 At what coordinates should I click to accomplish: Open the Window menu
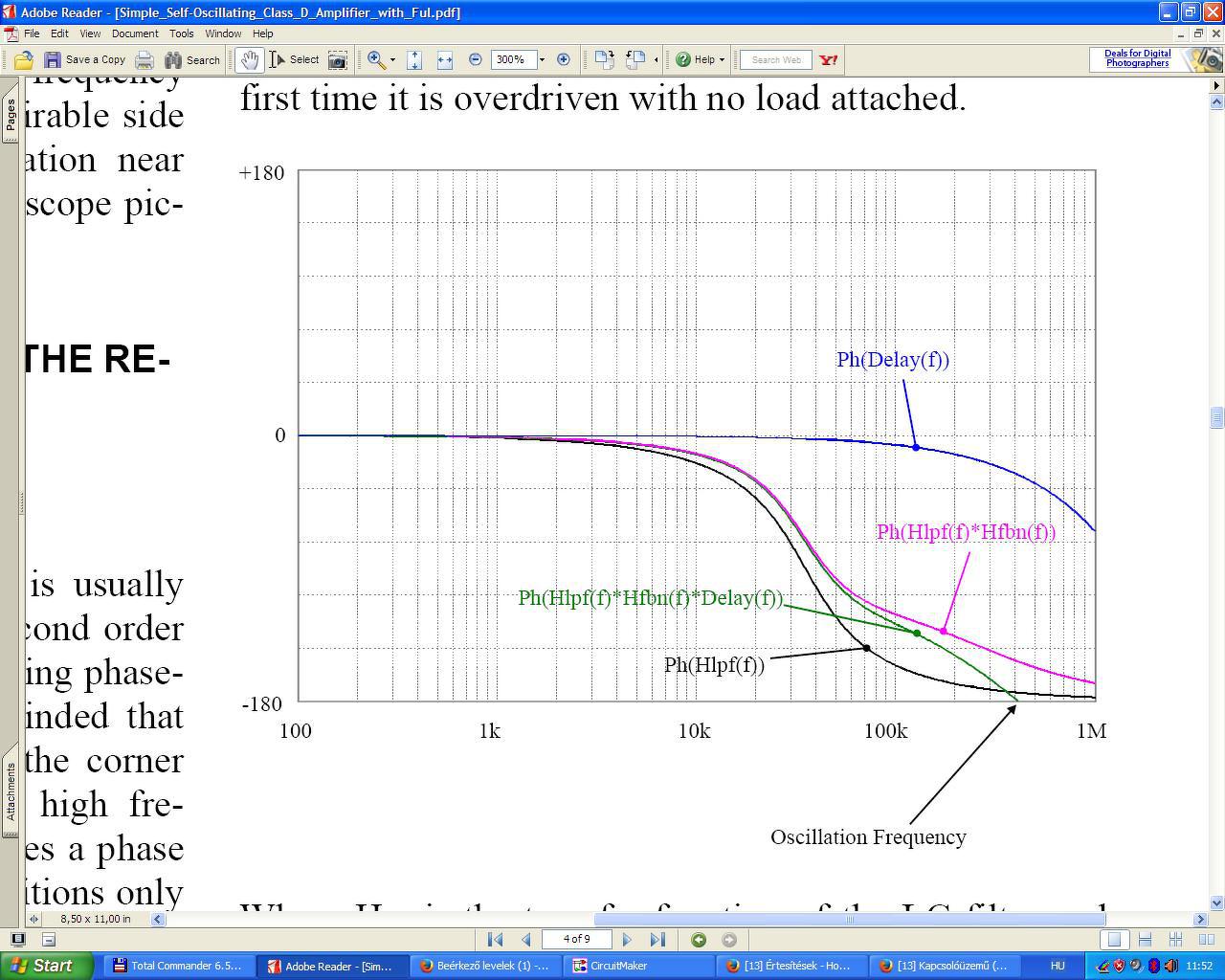point(223,33)
